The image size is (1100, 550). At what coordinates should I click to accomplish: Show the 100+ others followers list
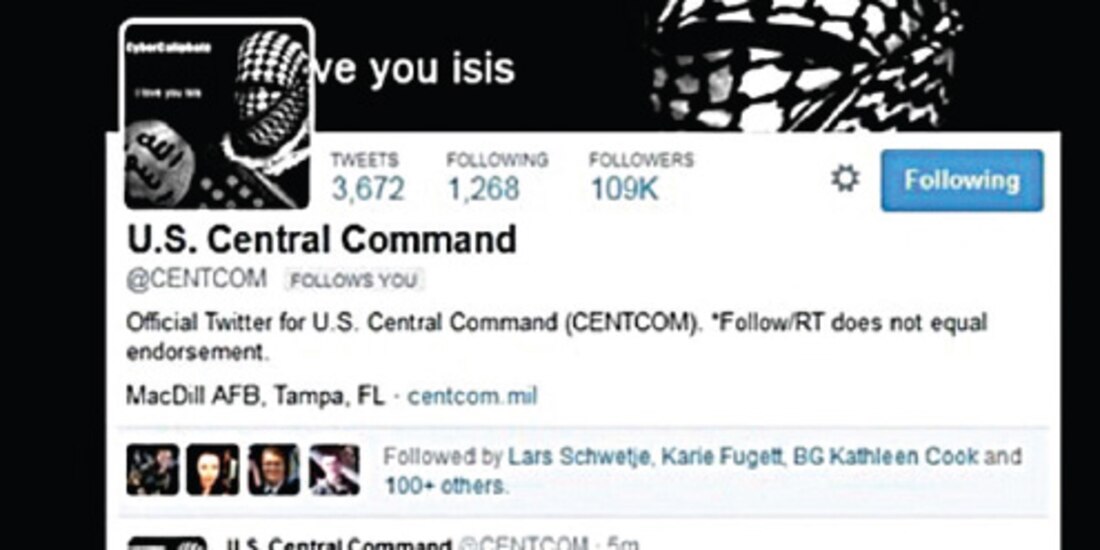pyautogui.click(x=444, y=485)
